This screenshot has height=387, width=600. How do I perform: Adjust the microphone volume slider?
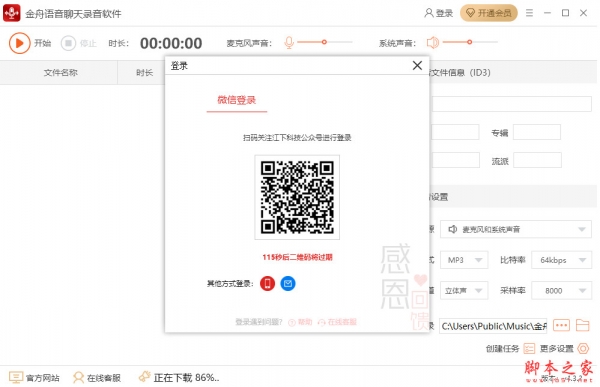[324, 42]
